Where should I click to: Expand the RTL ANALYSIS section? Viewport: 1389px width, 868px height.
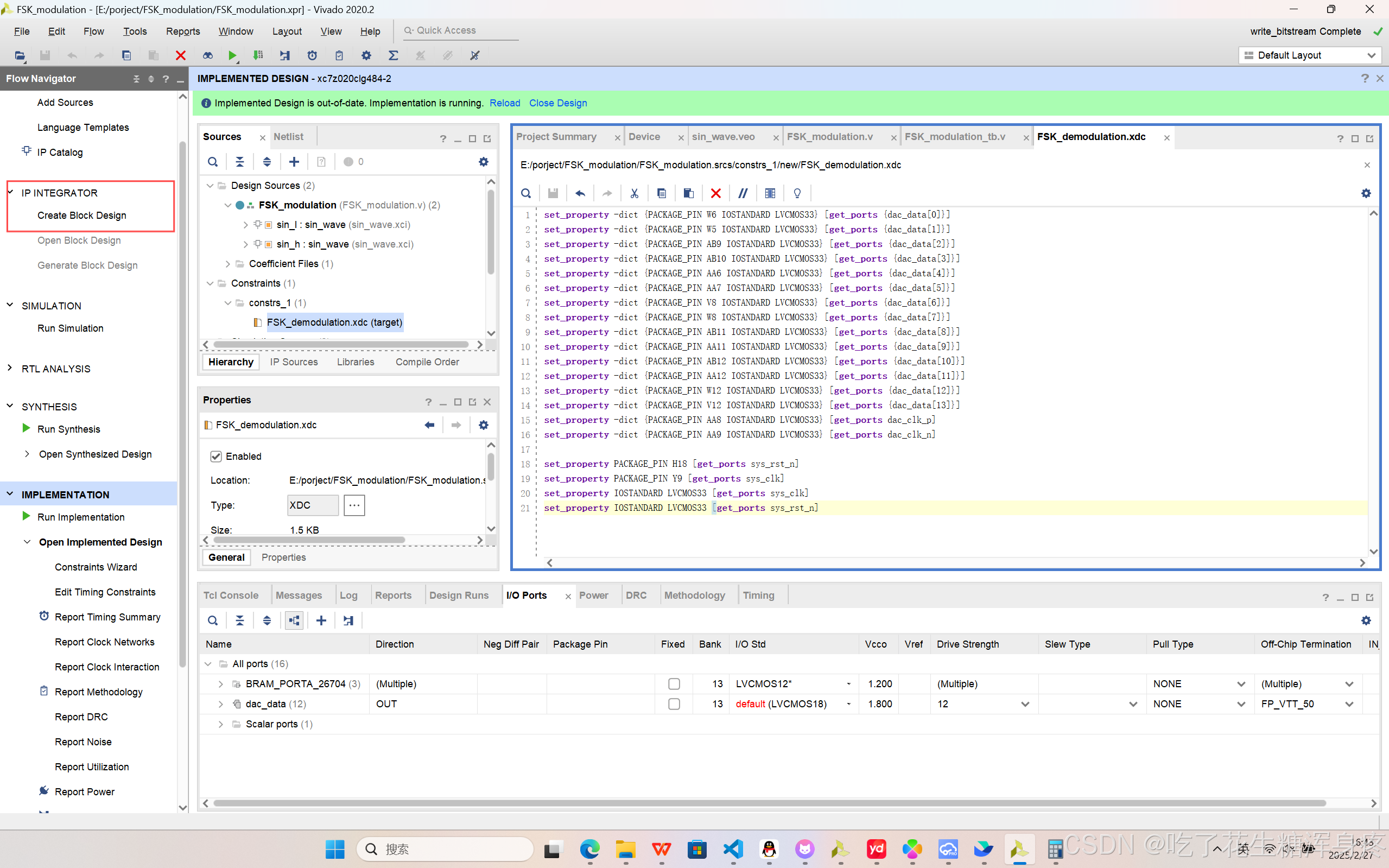pos(10,369)
